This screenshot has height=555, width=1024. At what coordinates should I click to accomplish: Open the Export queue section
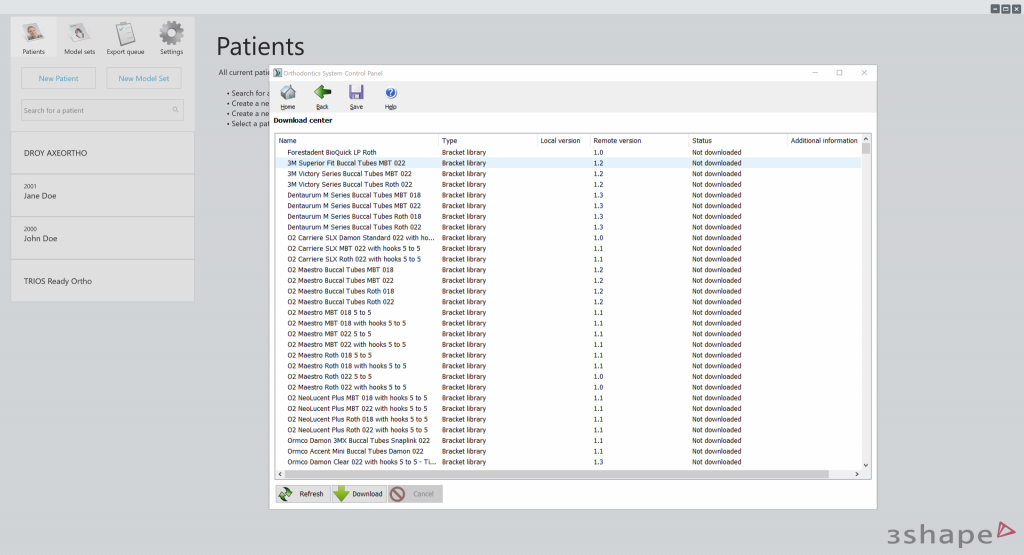pos(125,37)
